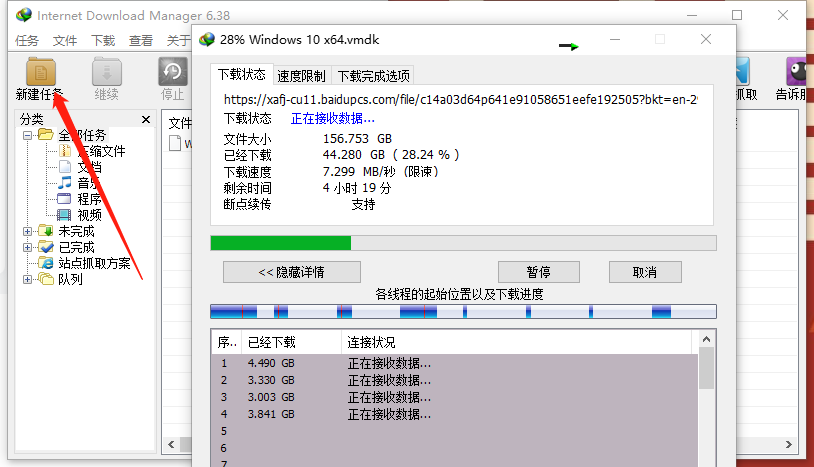Close the 分类 categories panel
Screen dimensions: 814x467
point(146,120)
